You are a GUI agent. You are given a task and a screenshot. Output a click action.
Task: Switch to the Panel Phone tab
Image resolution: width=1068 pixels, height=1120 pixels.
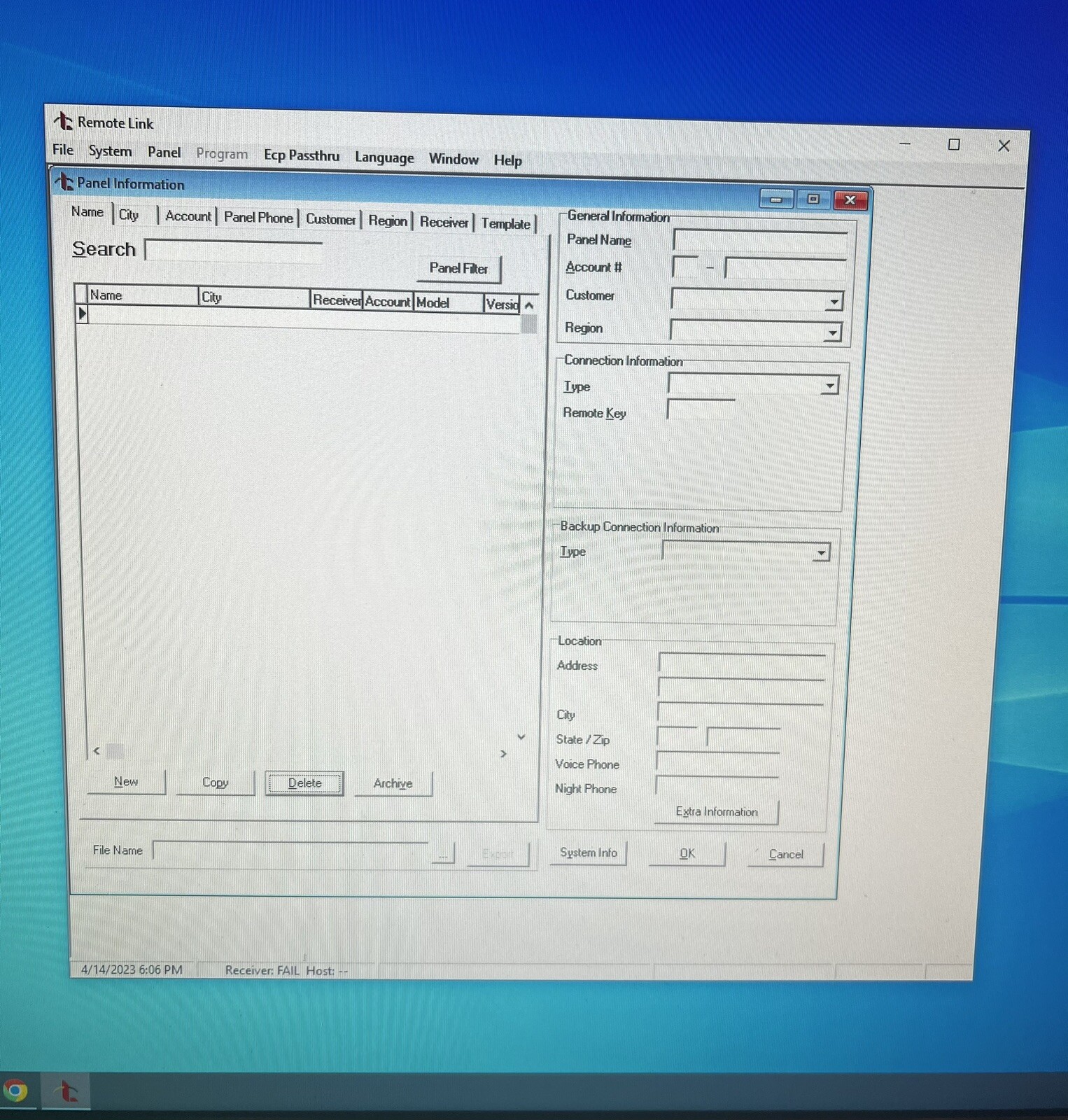(x=258, y=218)
